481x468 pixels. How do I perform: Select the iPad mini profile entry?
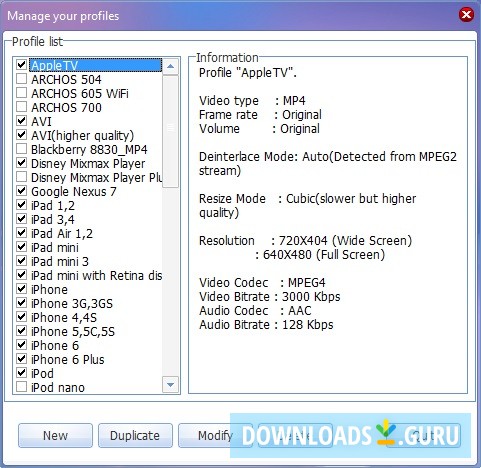[55, 247]
